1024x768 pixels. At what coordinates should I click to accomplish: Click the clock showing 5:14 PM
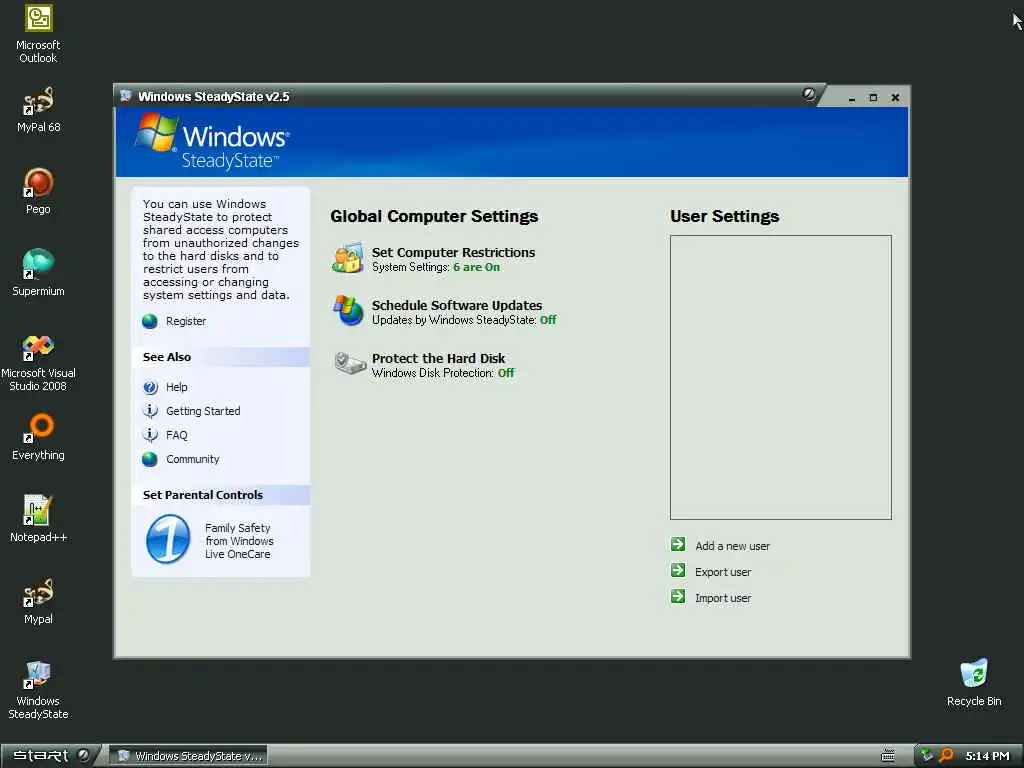(987, 756)
